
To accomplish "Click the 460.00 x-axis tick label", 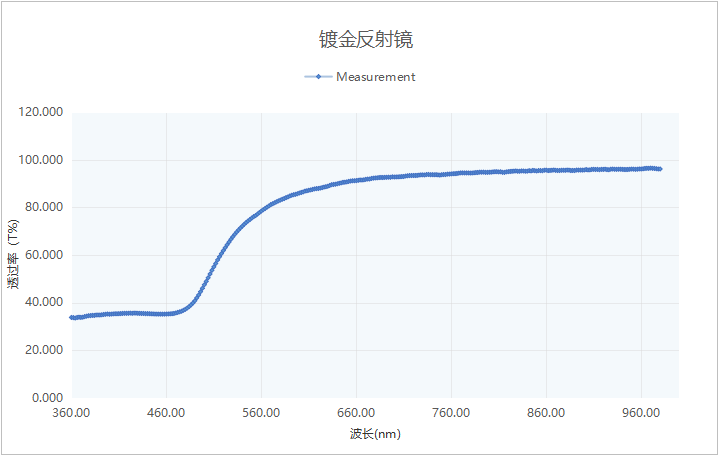I will click(166, 412).
